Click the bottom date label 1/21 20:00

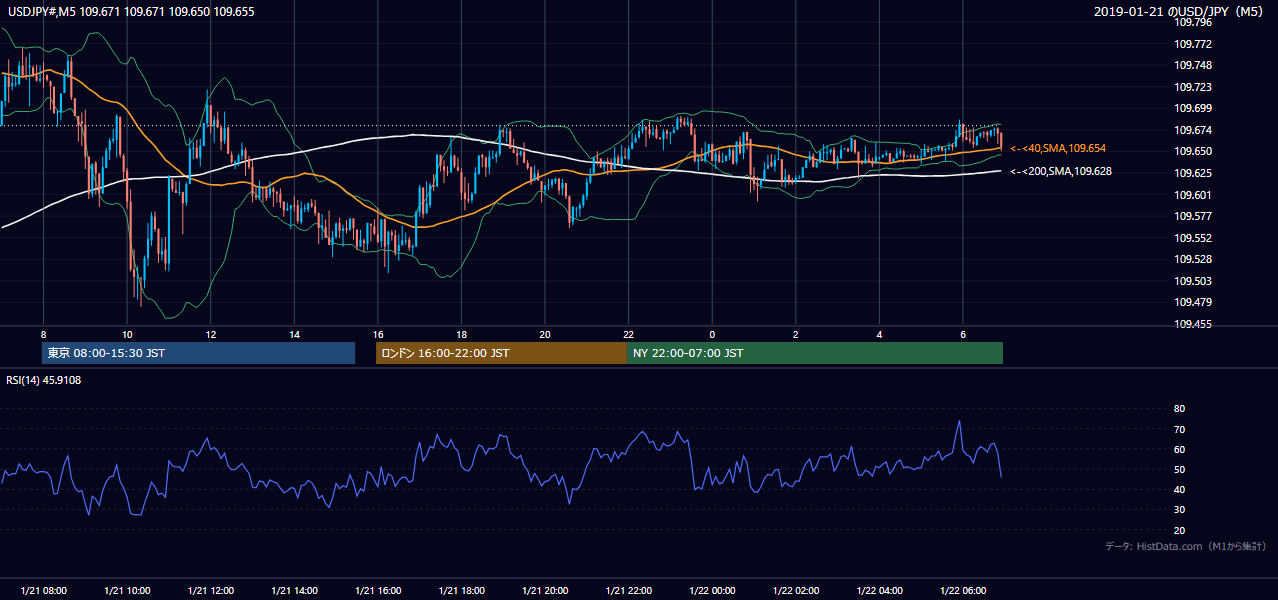click(545, 591)
